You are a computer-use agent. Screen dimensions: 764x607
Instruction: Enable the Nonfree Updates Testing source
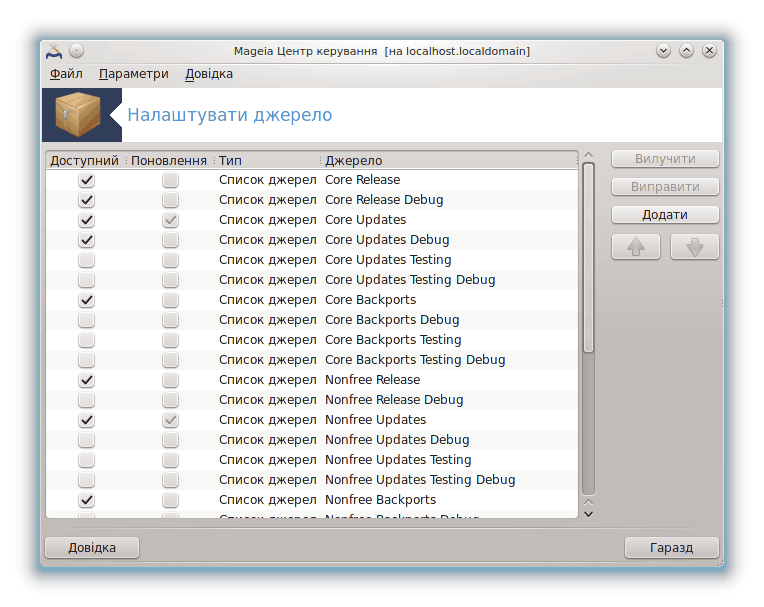[x=87, y=460]
